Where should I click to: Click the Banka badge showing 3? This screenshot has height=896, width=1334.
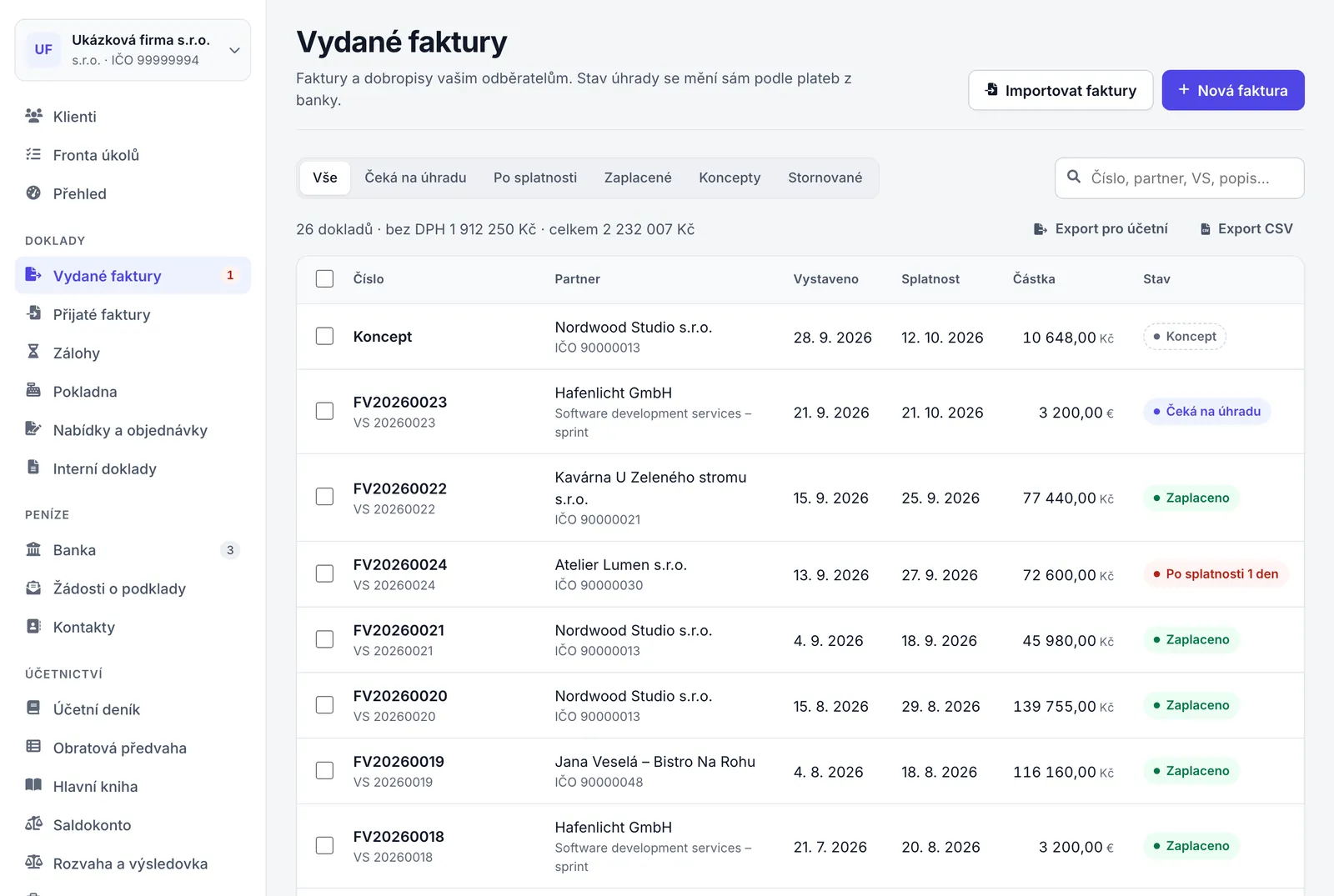coord(230,550)
